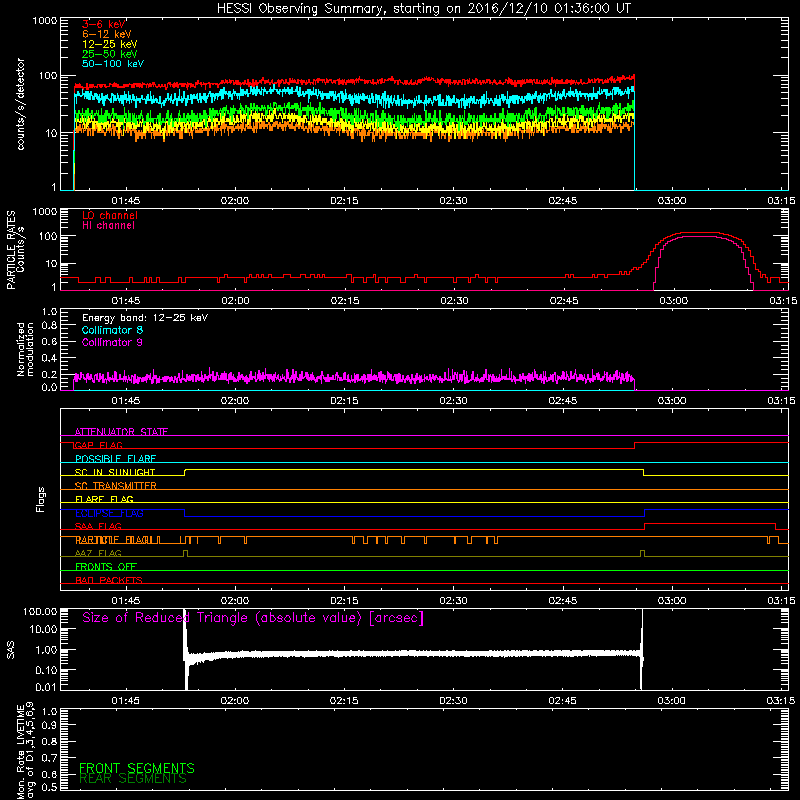Select the SAA FLAG label
800x800 pixels.
(98, 527)
